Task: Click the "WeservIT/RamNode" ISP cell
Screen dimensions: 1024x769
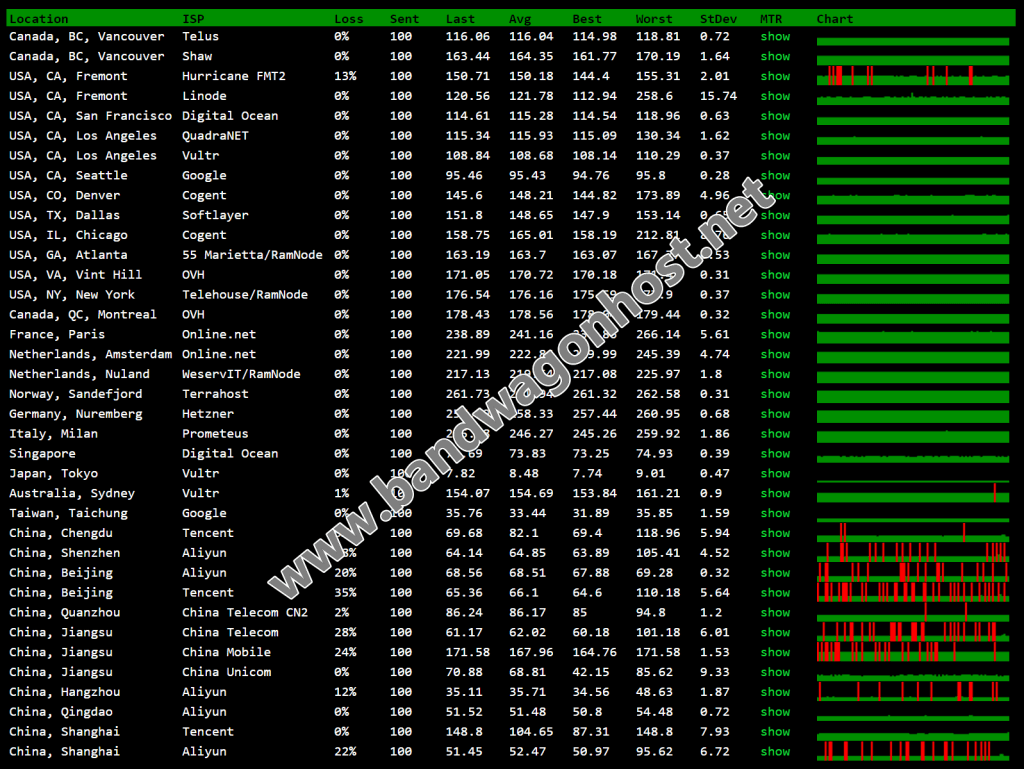Action: (x=242, y=374)
